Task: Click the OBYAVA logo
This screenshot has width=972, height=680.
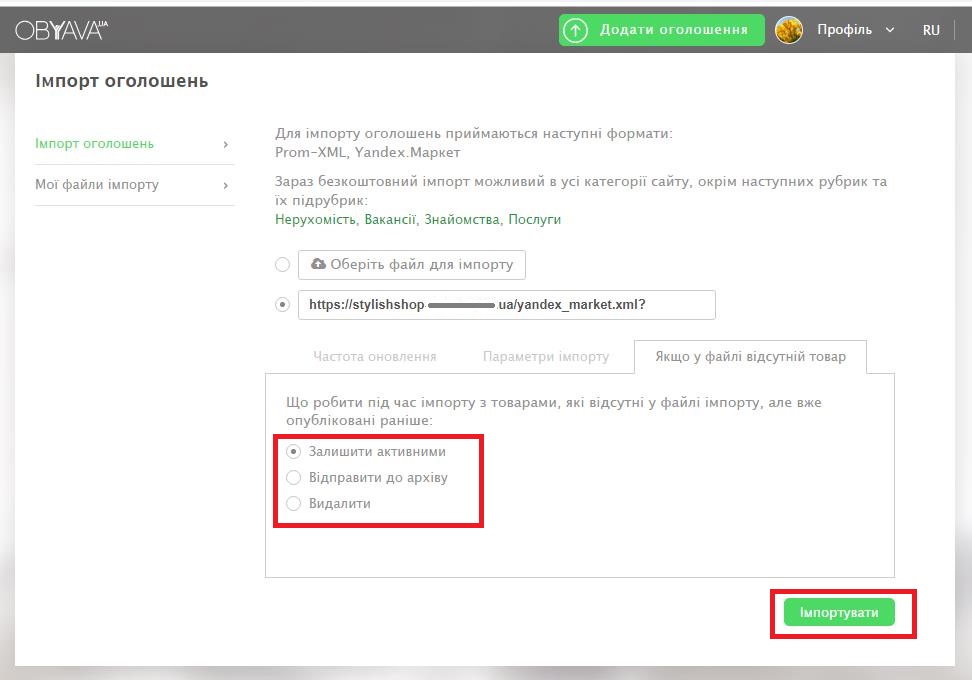Action: [60, 30]
